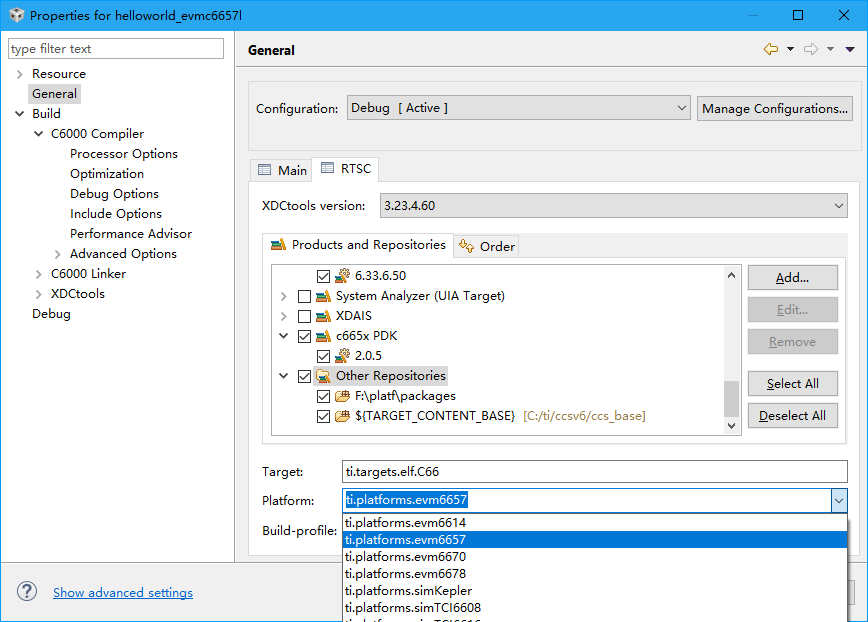Click the forward navigation arrow icon
The width and height of the screenshot is (868, 622).
811,49
